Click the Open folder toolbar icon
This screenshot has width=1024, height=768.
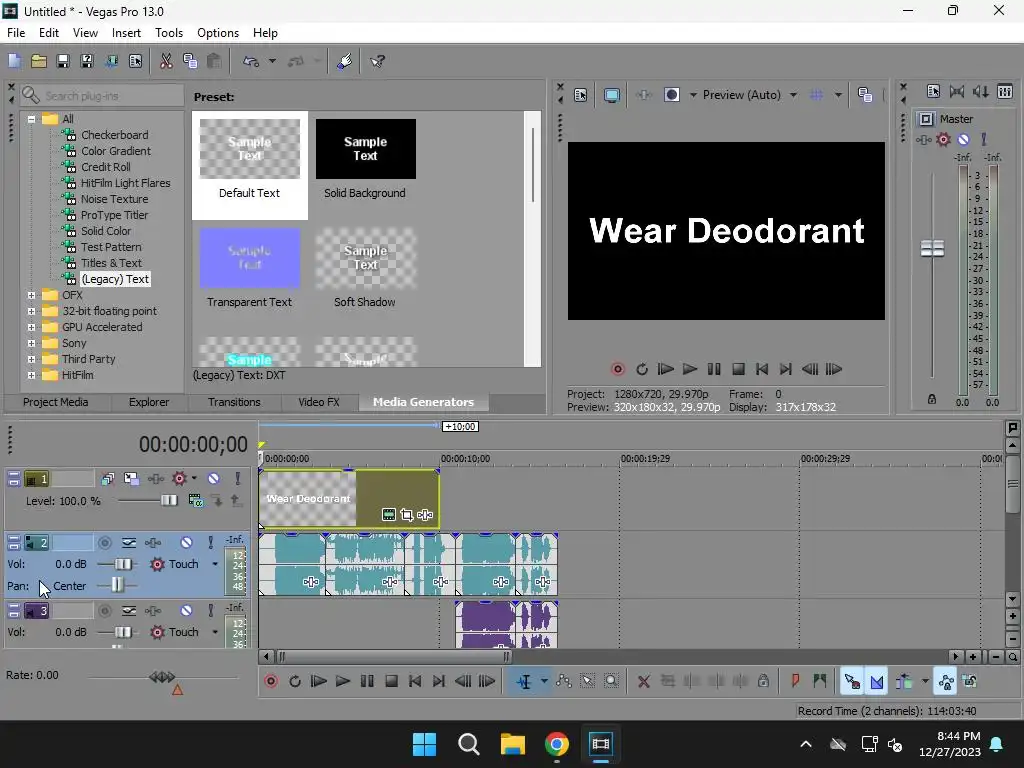(x=38, y=61)
